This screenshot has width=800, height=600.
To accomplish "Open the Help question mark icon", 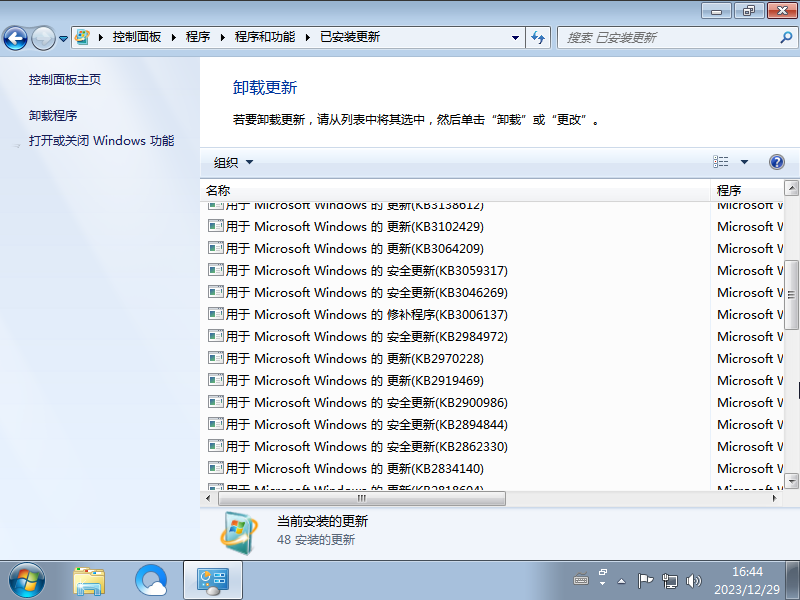I will coord(777,162).
